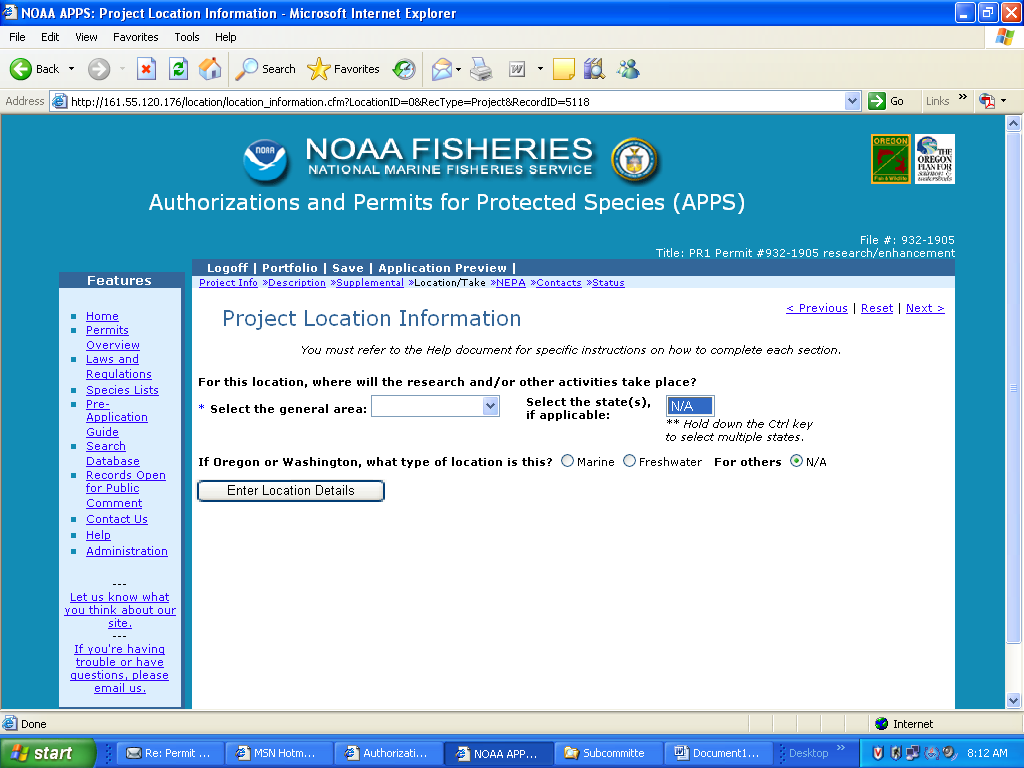Click Logoff in the navigation bar
The height and width of the screenshot is (768, 1024).
tap(227, 268)
